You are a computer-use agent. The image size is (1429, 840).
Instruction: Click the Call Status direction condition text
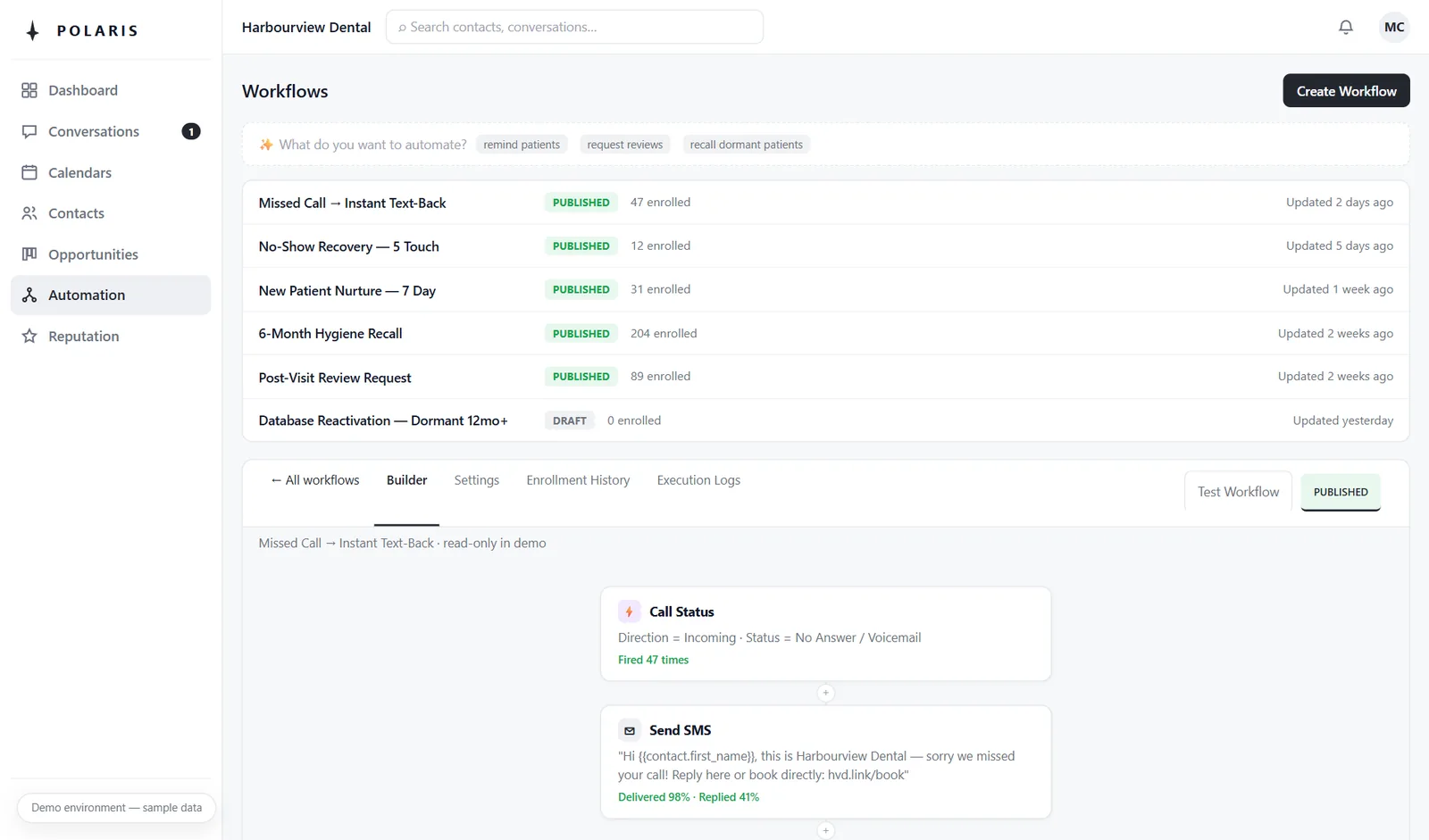769,637
